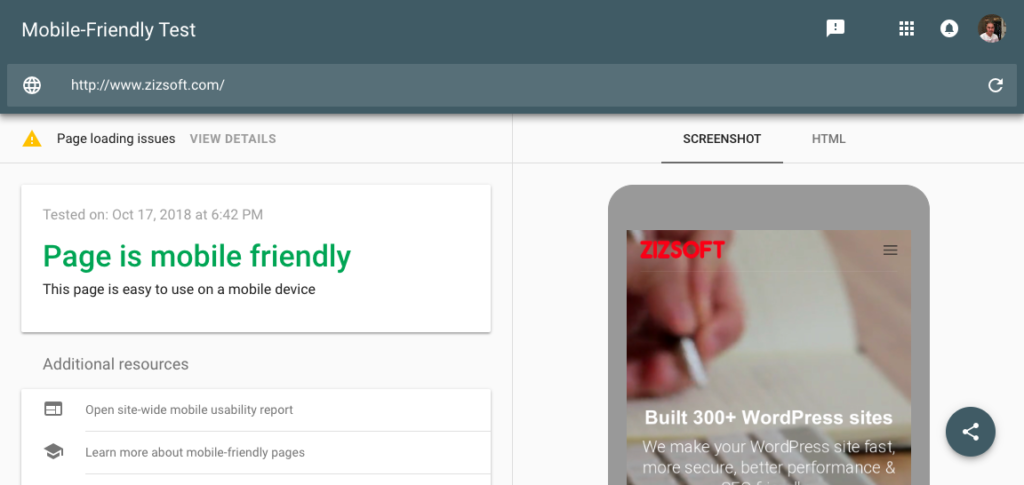Click the Page loading issues text
The height and width of the screenshot is (485, 1024).
pyautogui.click(x=116, y=138)
